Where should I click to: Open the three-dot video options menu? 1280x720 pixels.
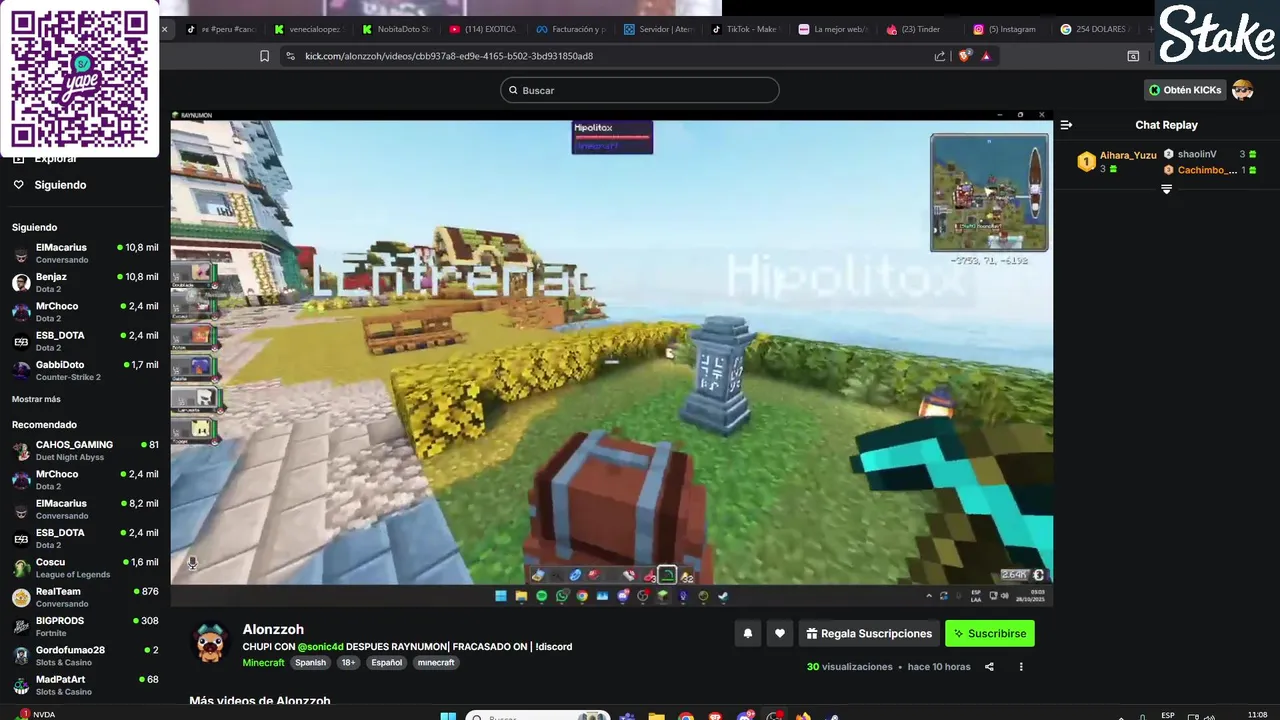[1021, 667]
